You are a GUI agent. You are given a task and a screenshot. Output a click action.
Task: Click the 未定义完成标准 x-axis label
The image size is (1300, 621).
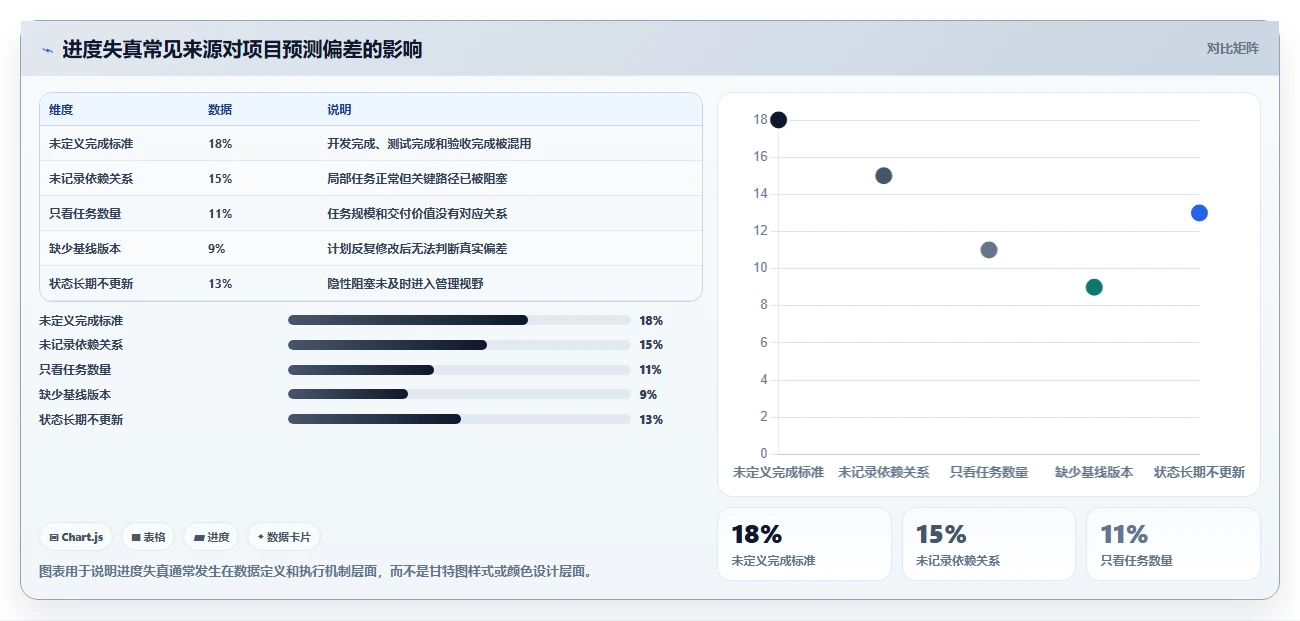click(x=779, y=472)
